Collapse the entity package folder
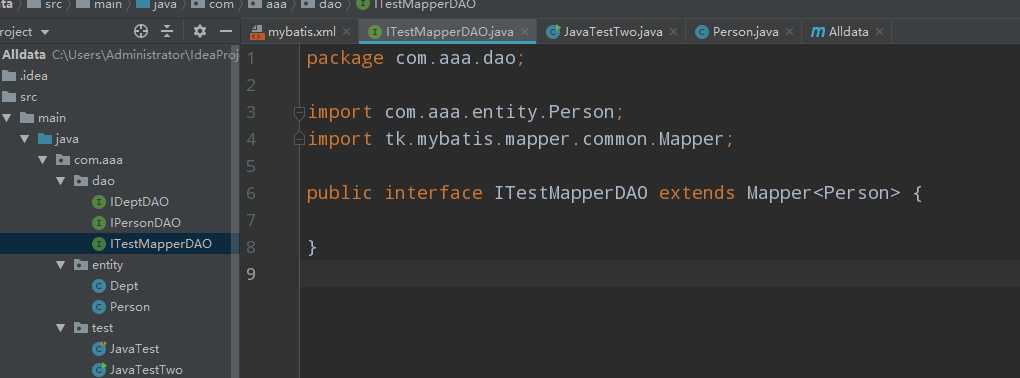 61,265
